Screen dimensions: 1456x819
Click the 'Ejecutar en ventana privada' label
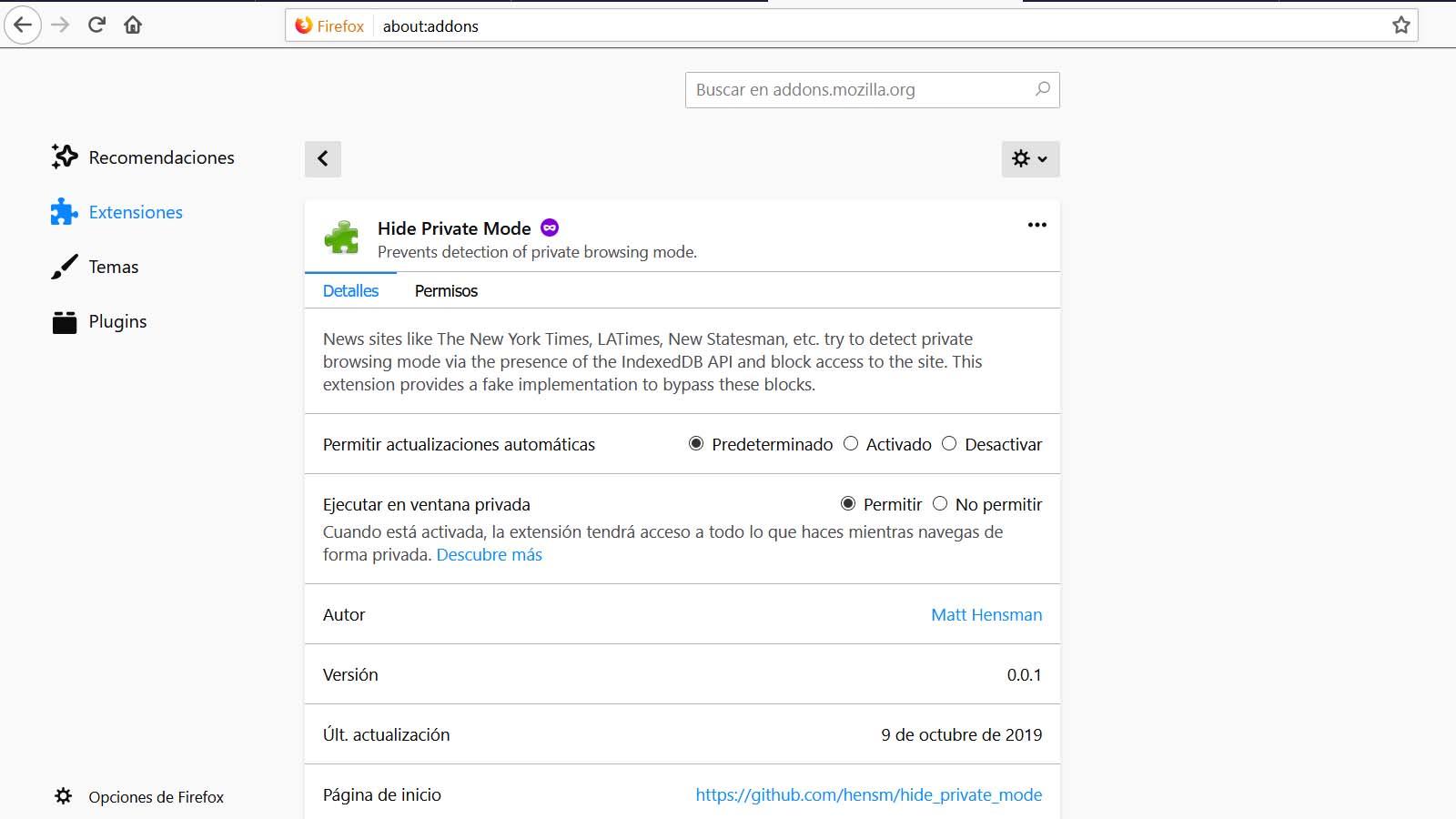(x=427, y=505)
